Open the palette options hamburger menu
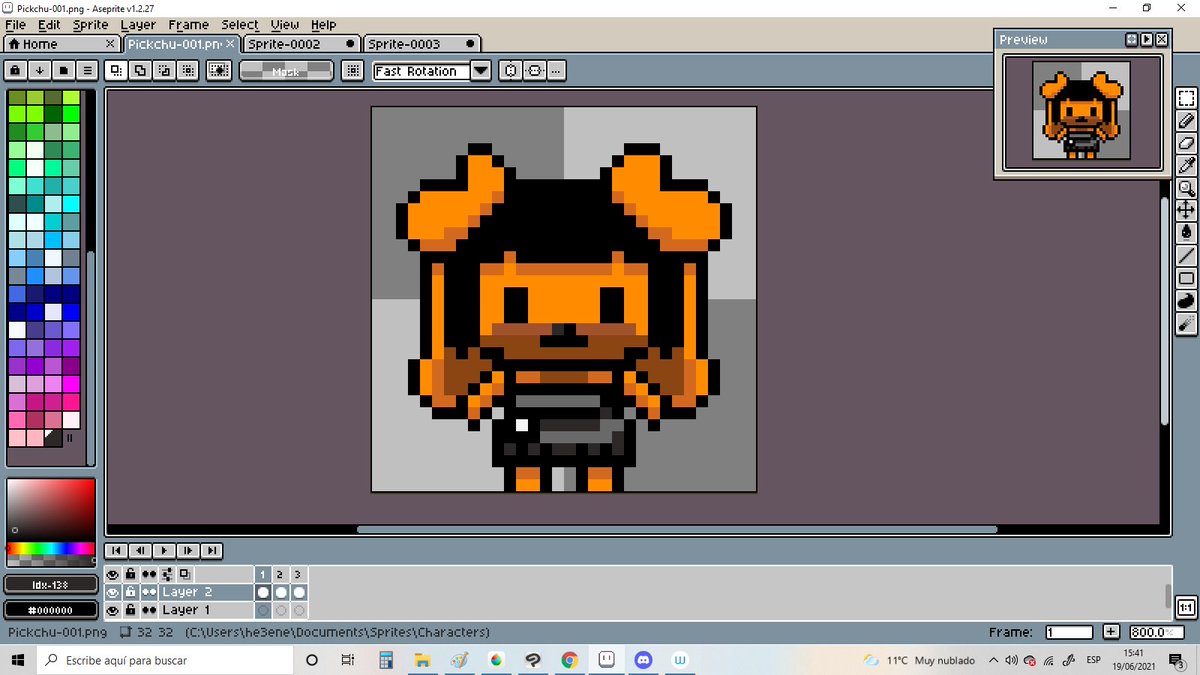Viewport: 1200px width, 675px height. tap(87, 71)
